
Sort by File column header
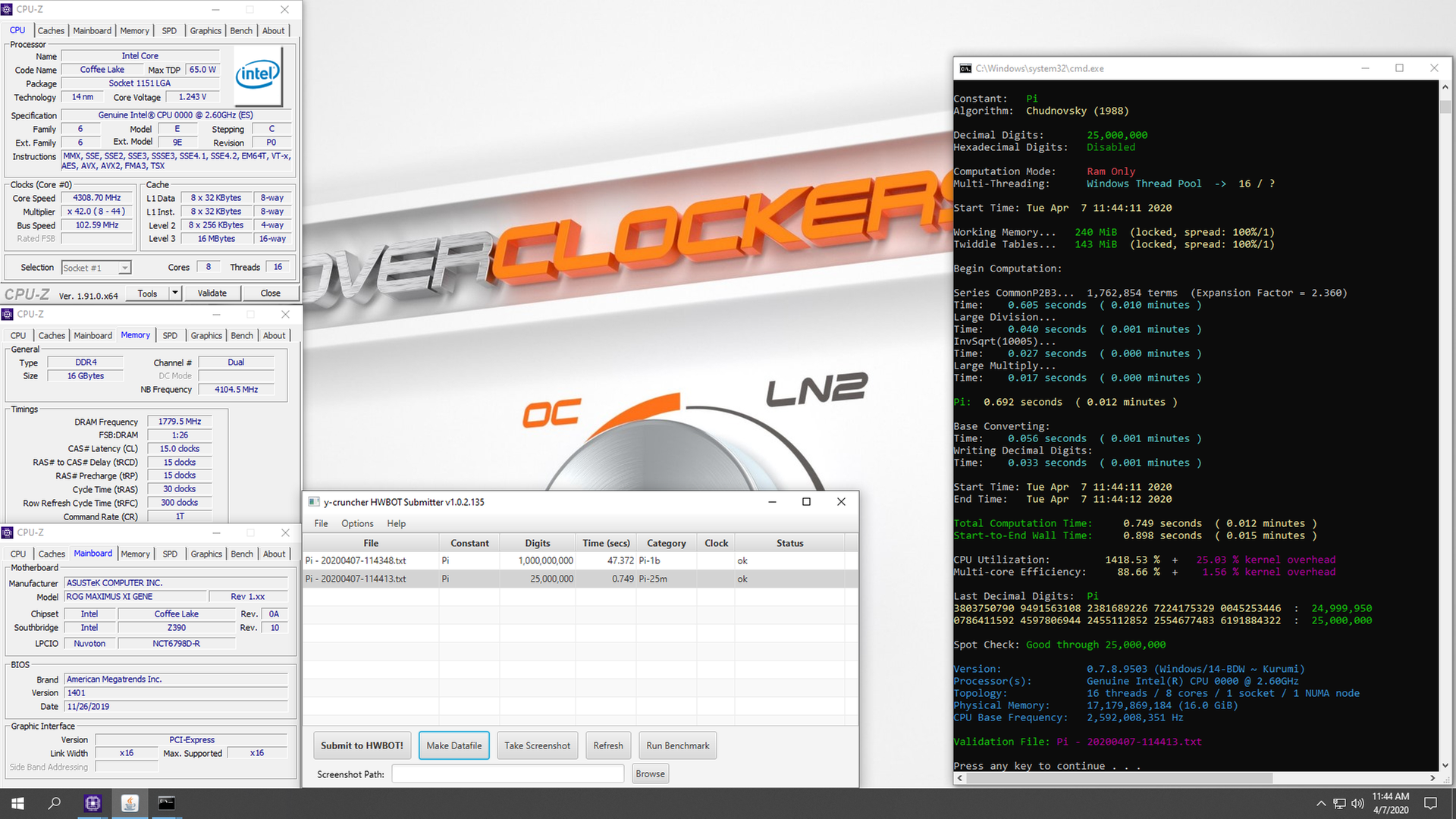tap(371, 543)
